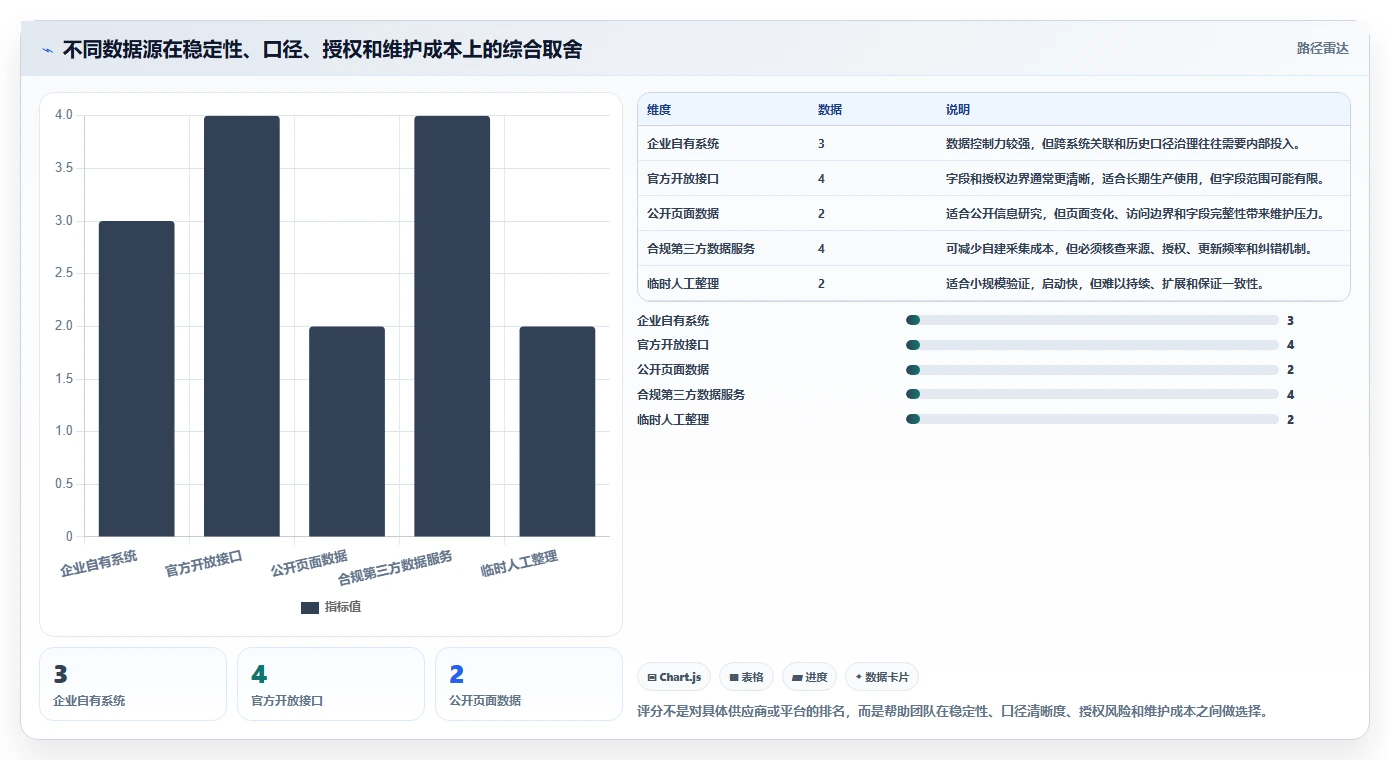
Task: Click the 合规第三方数据服务 bar in chart
Action: coord(452,326)
